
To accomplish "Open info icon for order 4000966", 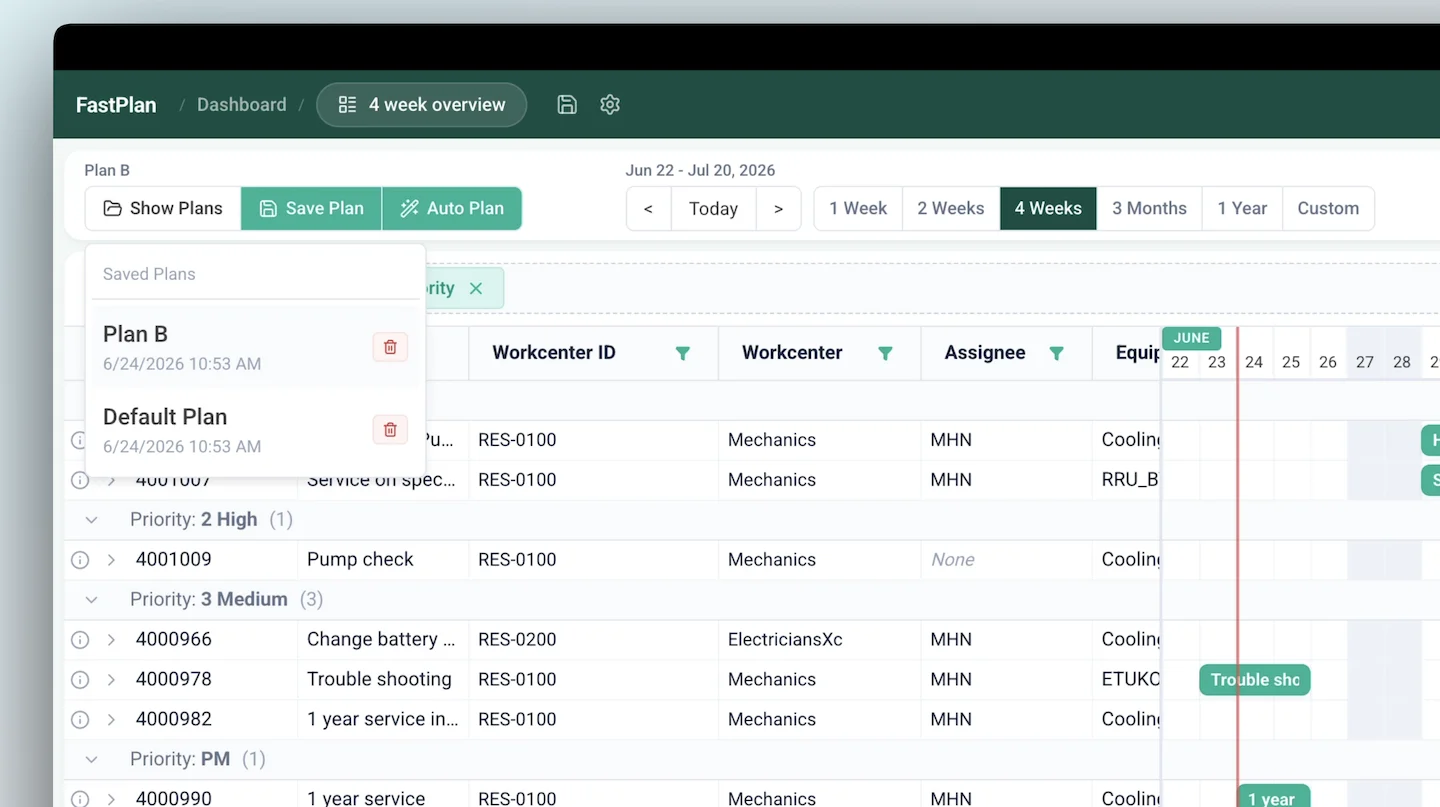I will coord(80,640).
